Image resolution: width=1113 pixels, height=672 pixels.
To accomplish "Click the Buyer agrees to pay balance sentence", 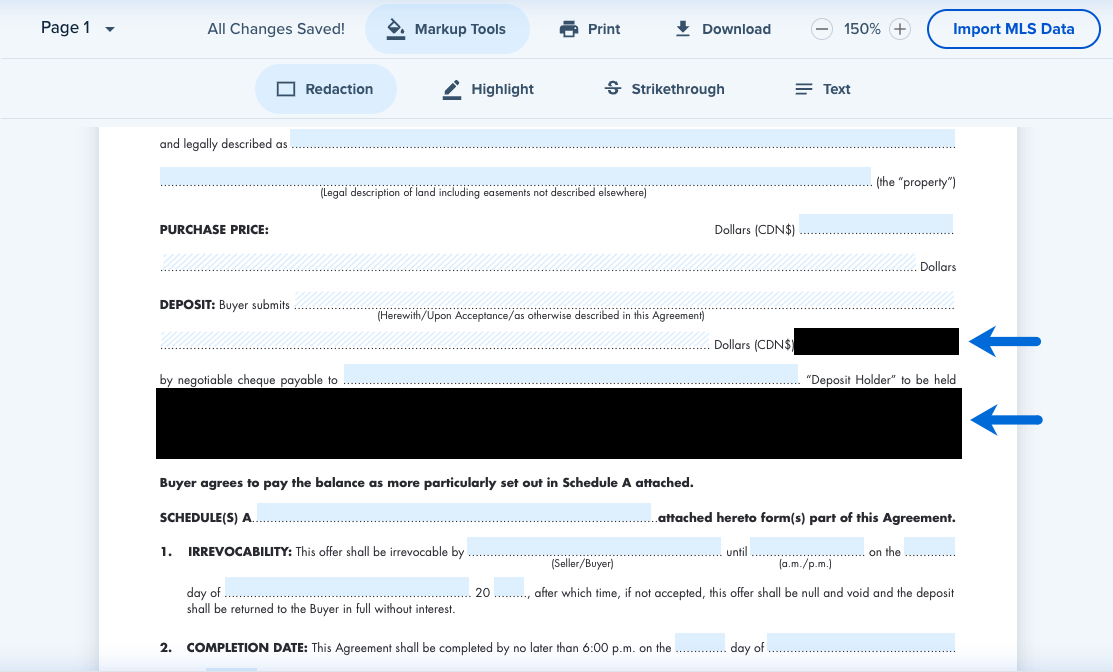I will click(427, 483).
